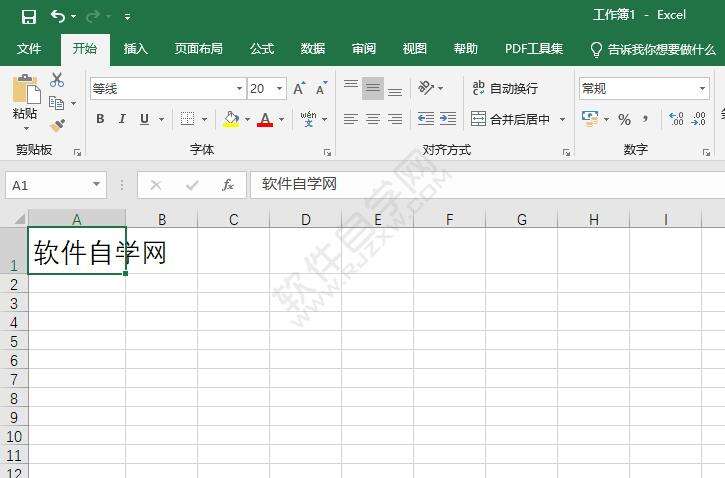Click the Decrease Indent icon
Screen dimensions: 725x478
click(426, 119)
